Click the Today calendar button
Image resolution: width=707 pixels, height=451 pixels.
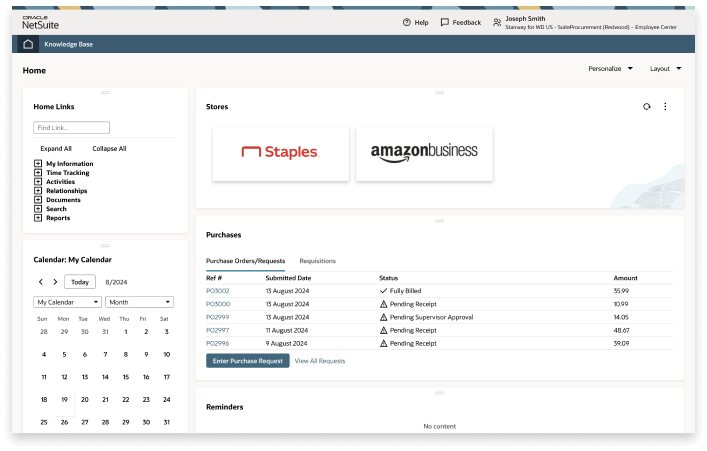(80, 282)
